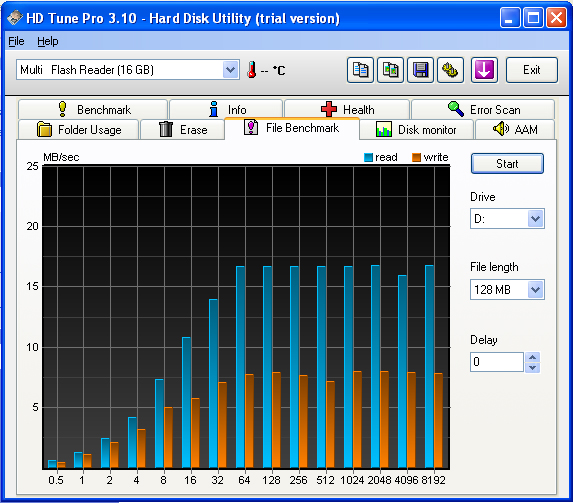This screenshot has height=503, width=573.
Task: Click the Start benchmark button
Action: 507,163
